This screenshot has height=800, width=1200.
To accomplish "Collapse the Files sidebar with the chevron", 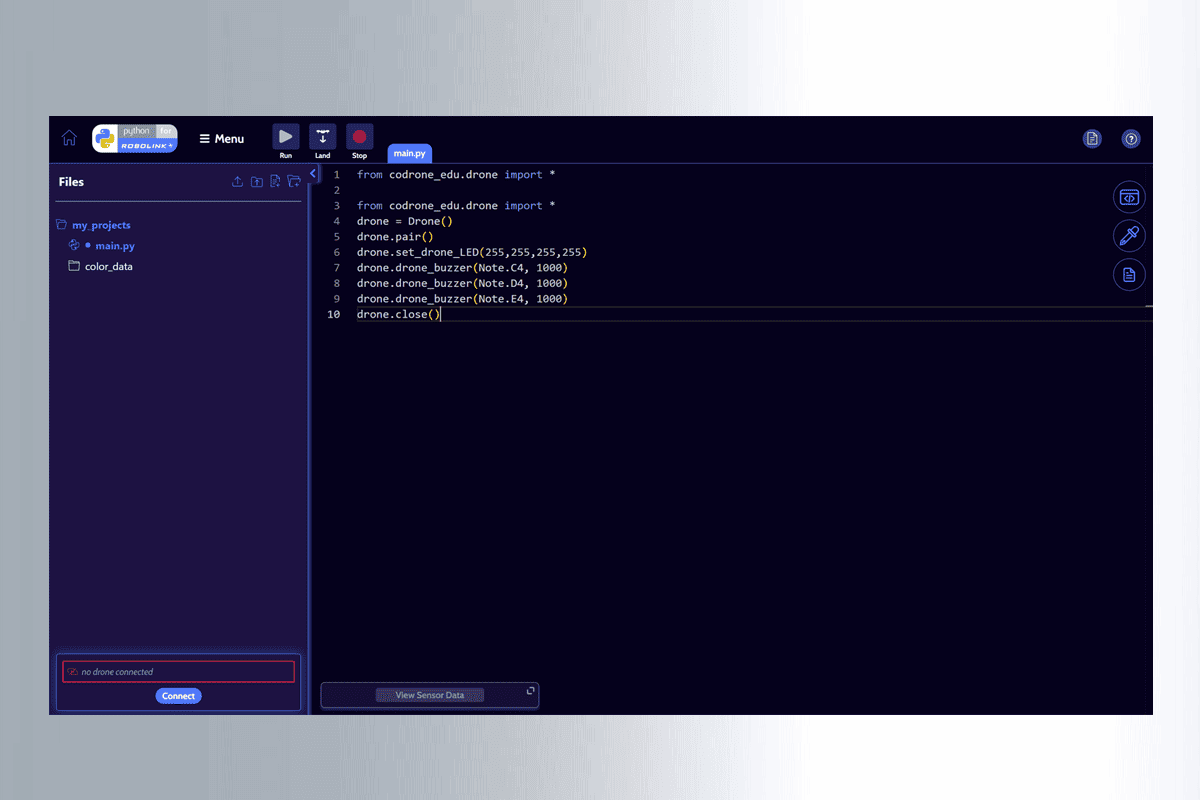I will click(313, 174).
